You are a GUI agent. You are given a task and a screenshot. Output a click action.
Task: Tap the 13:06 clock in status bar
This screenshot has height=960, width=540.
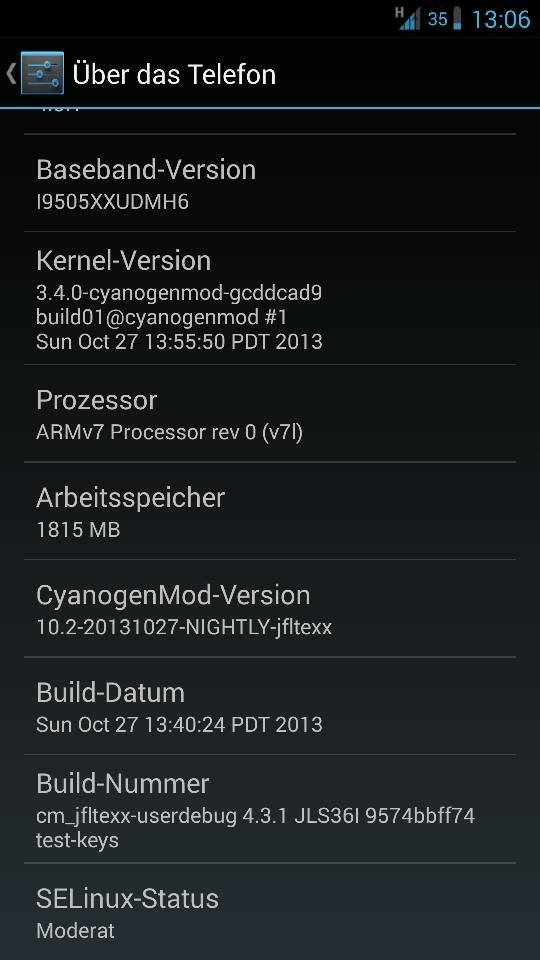tap(500, 20)
